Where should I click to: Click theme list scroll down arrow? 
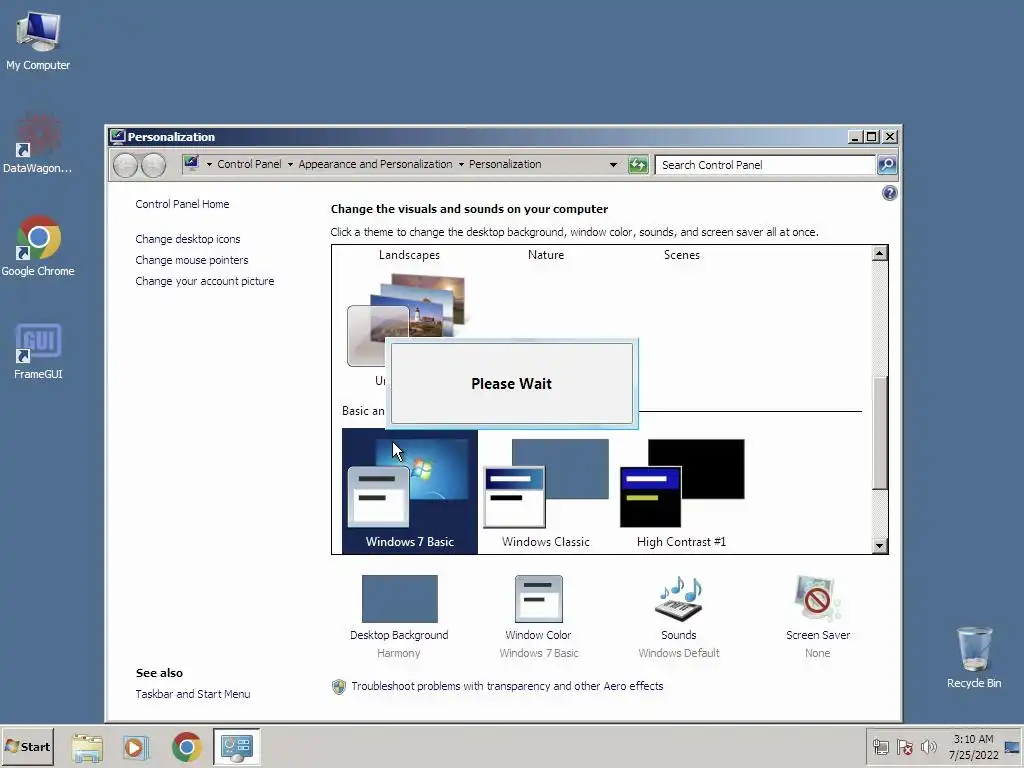point(880,546)
